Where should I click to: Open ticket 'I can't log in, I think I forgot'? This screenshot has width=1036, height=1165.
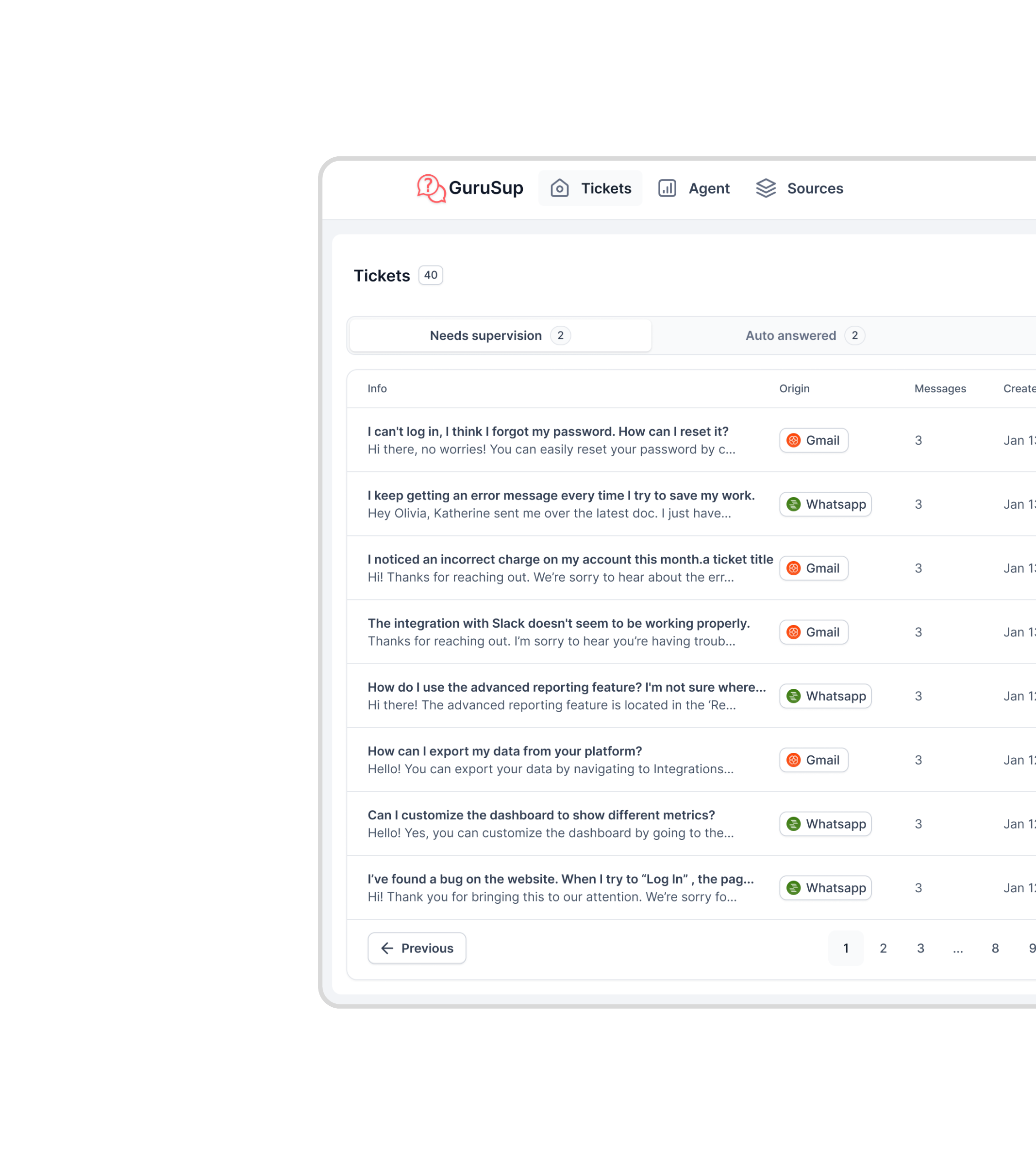(548, 431)
